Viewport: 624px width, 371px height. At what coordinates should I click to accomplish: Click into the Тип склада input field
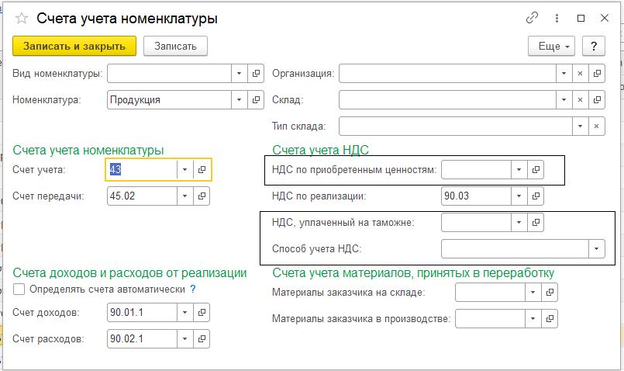point(456,126)
